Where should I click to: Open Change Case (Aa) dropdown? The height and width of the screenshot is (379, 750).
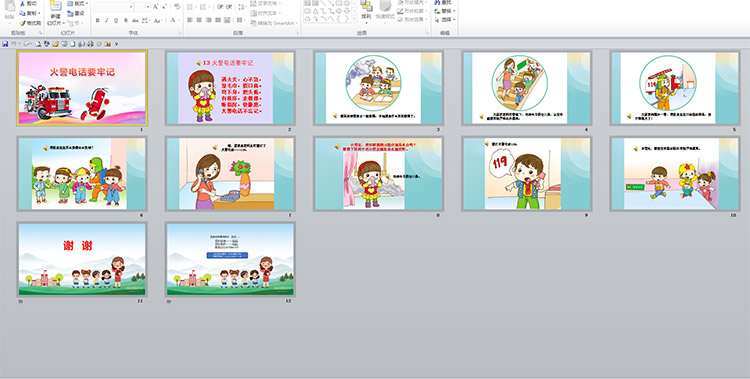[x=158, y=21]
